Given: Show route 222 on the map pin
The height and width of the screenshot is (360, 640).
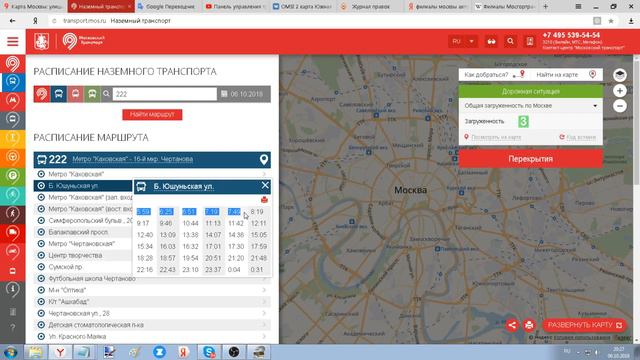Looking at the screenshot, I should click(x=264, y=160).
